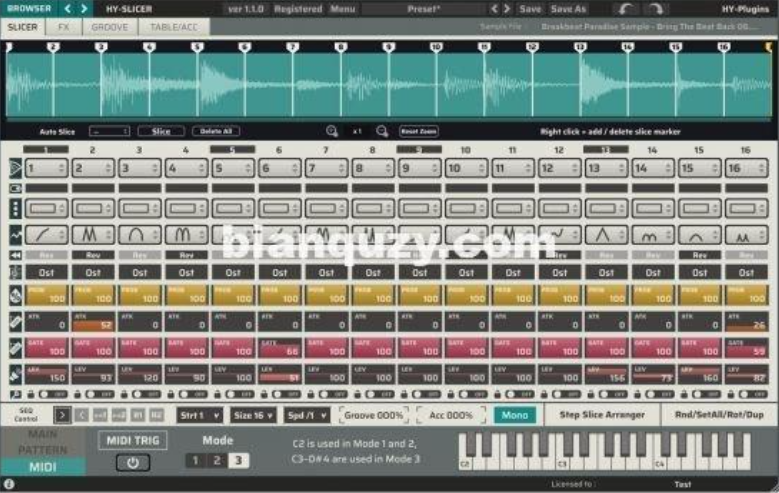Click the slice select row icon

click(14, 168)
